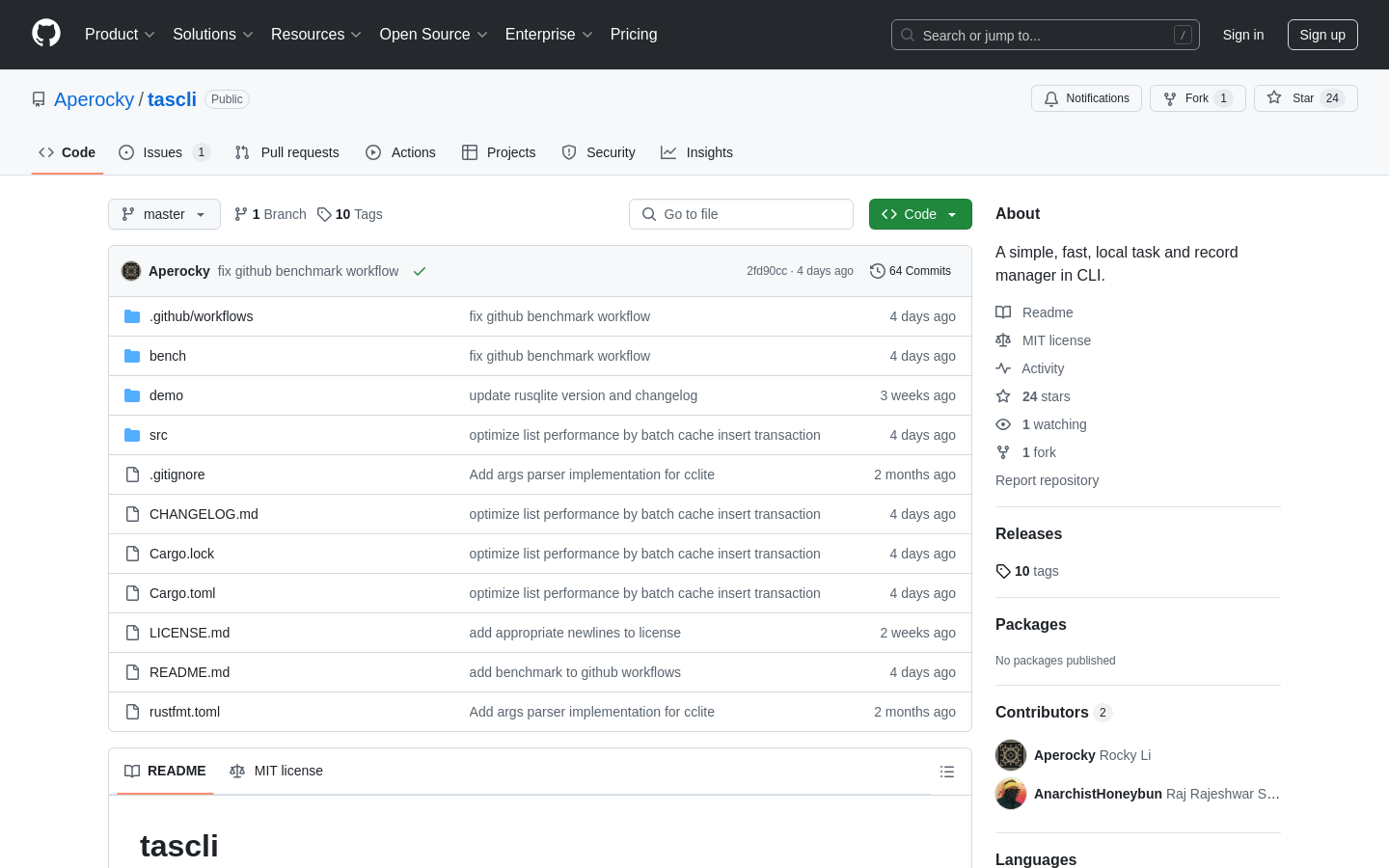Image resolution: width=1389 pixels, height=868 pixels.
Task: Open 'add appropriate newlines to license' commit message
Action: pyautogui.click(x=575, y=633)
